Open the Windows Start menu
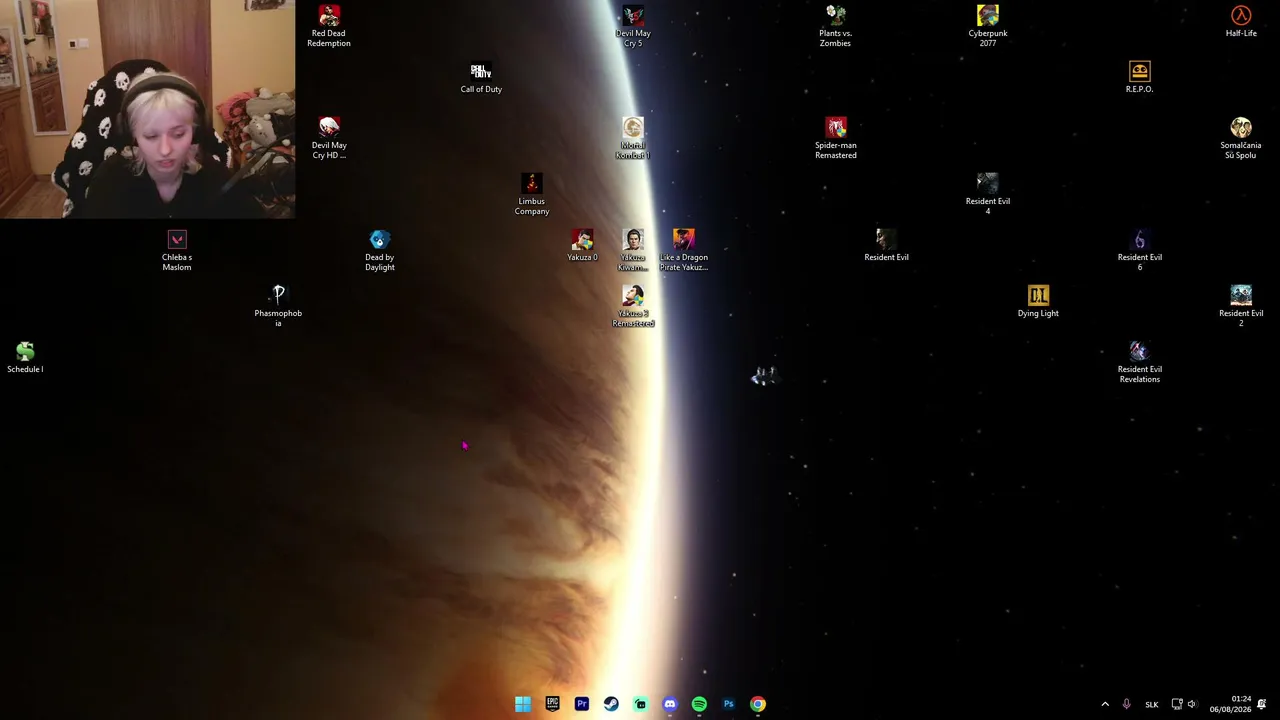The height and width of the screenshot is (720, 1280). pos(523,704)
